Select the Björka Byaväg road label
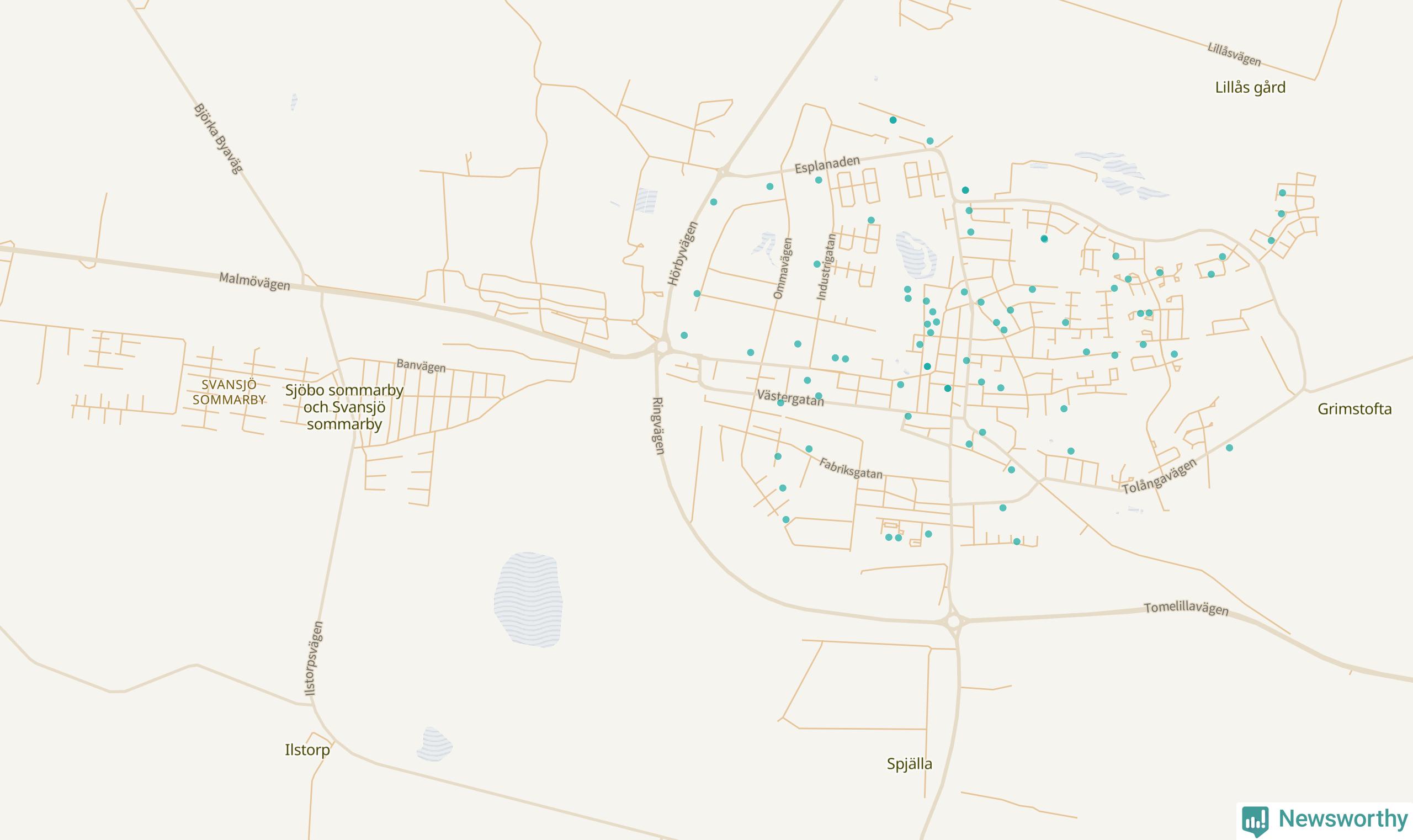The image size is (1413, 840). 217,138
